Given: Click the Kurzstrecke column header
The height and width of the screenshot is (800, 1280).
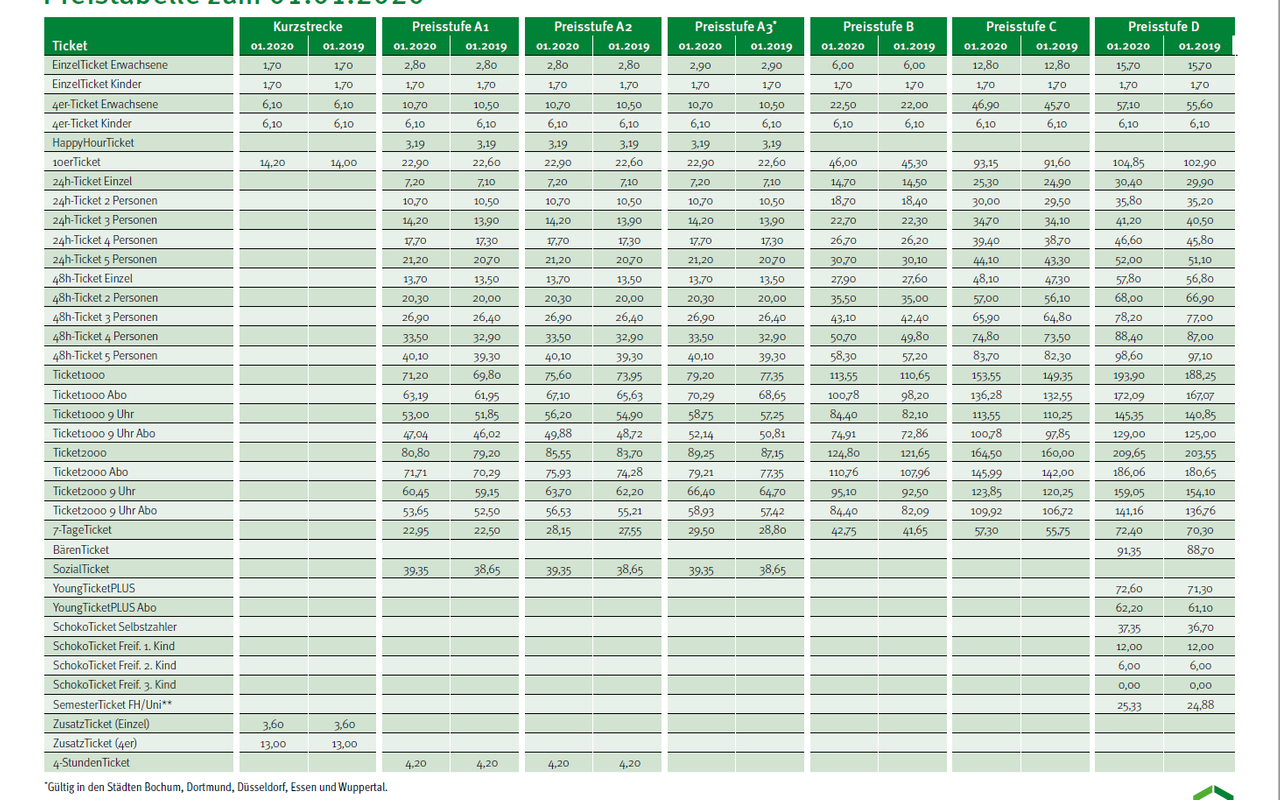Looking at the screenshot, I should (x=307, y=27).
